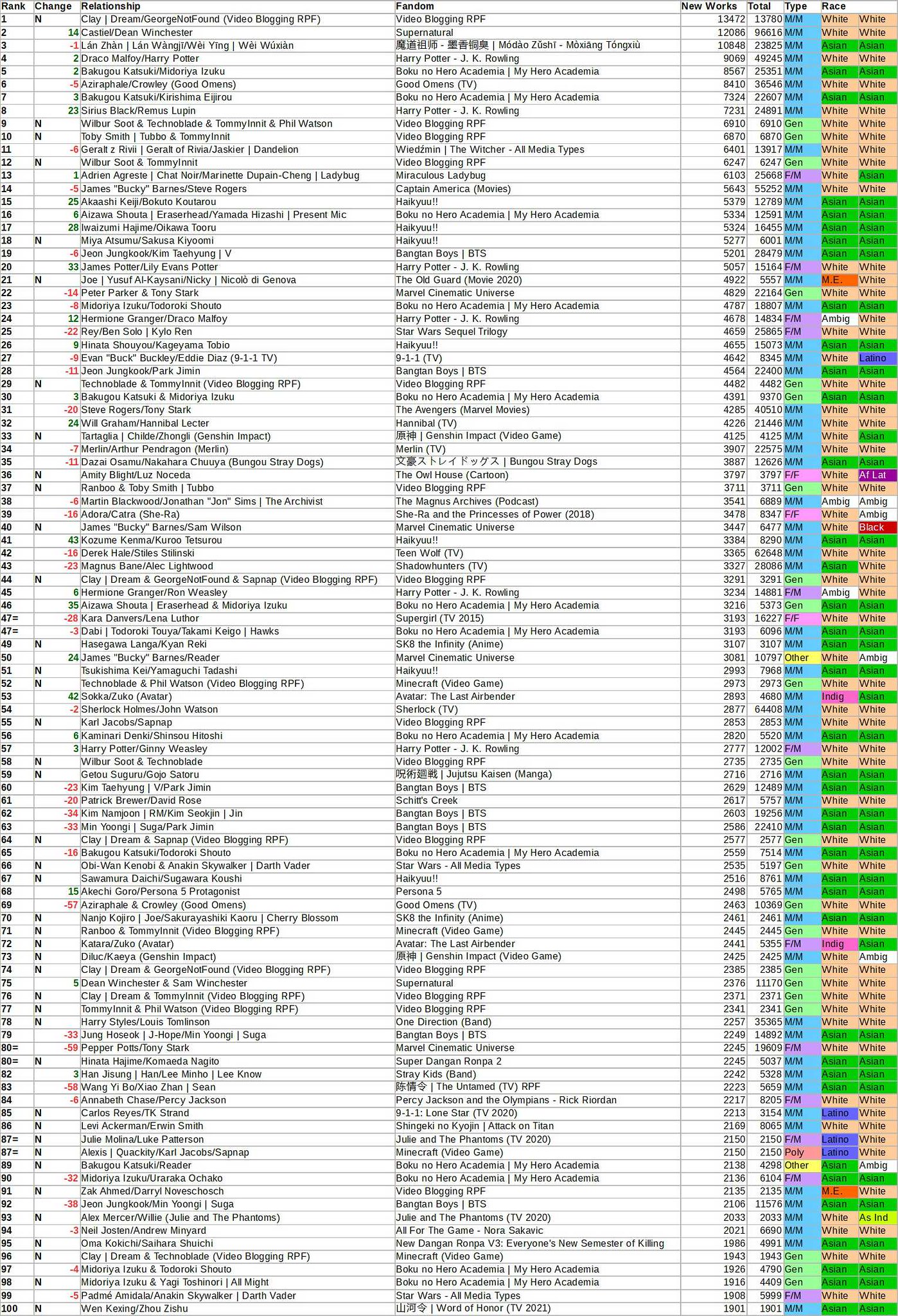This screenshot has height=1316, width=898.
Task: Click the New Works column header
Action: pyautogui.click(x=713, y=6)
